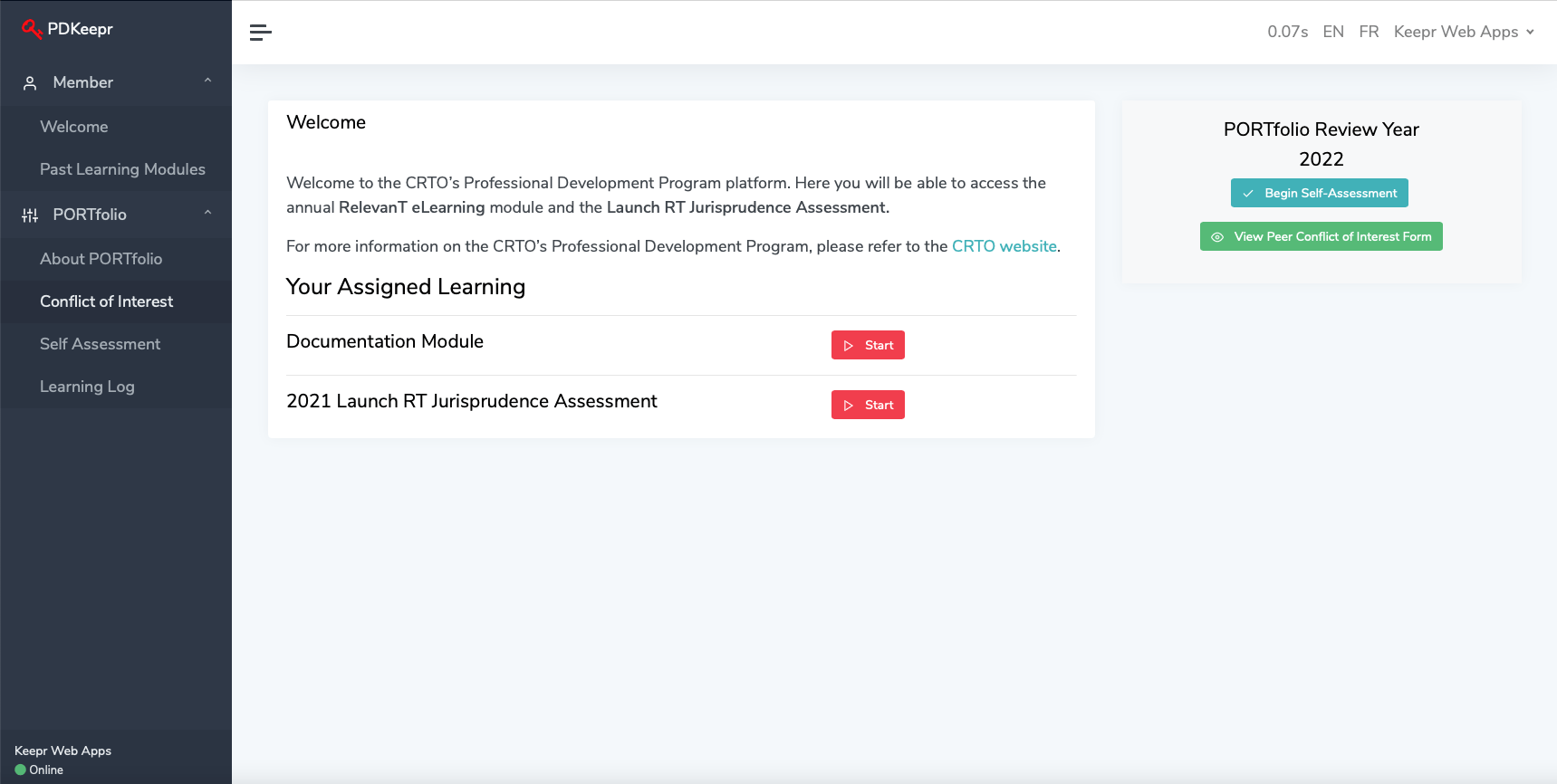
Task: Open the Keepr Web Apps dropdown
Action: pos(1464,32)
